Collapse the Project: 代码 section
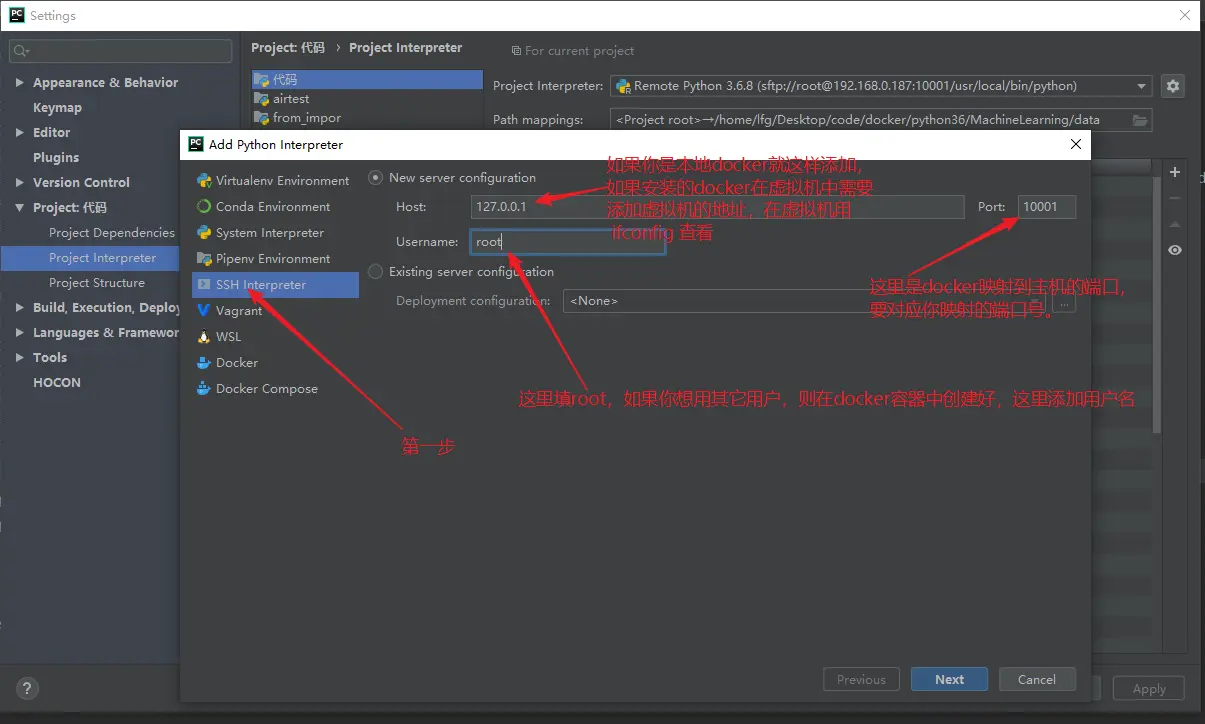 (x=20, y=208)
